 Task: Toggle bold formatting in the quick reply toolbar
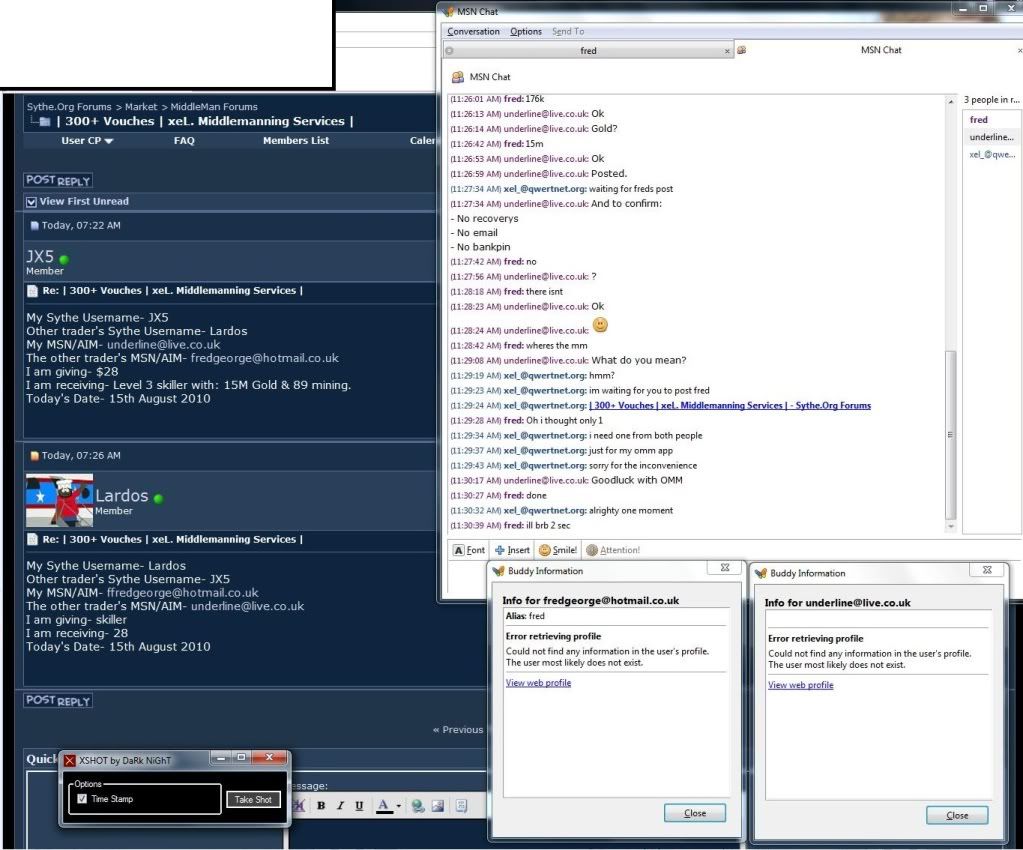pyautogui.click(x=321, y=806)
